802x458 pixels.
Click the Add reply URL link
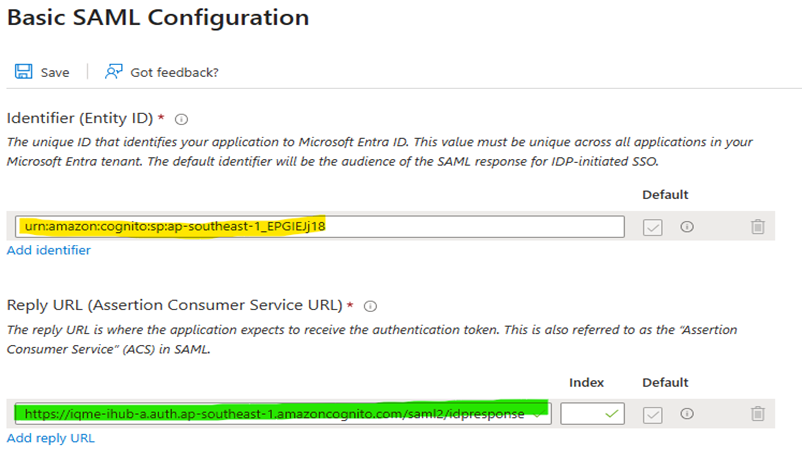(51, 438)
